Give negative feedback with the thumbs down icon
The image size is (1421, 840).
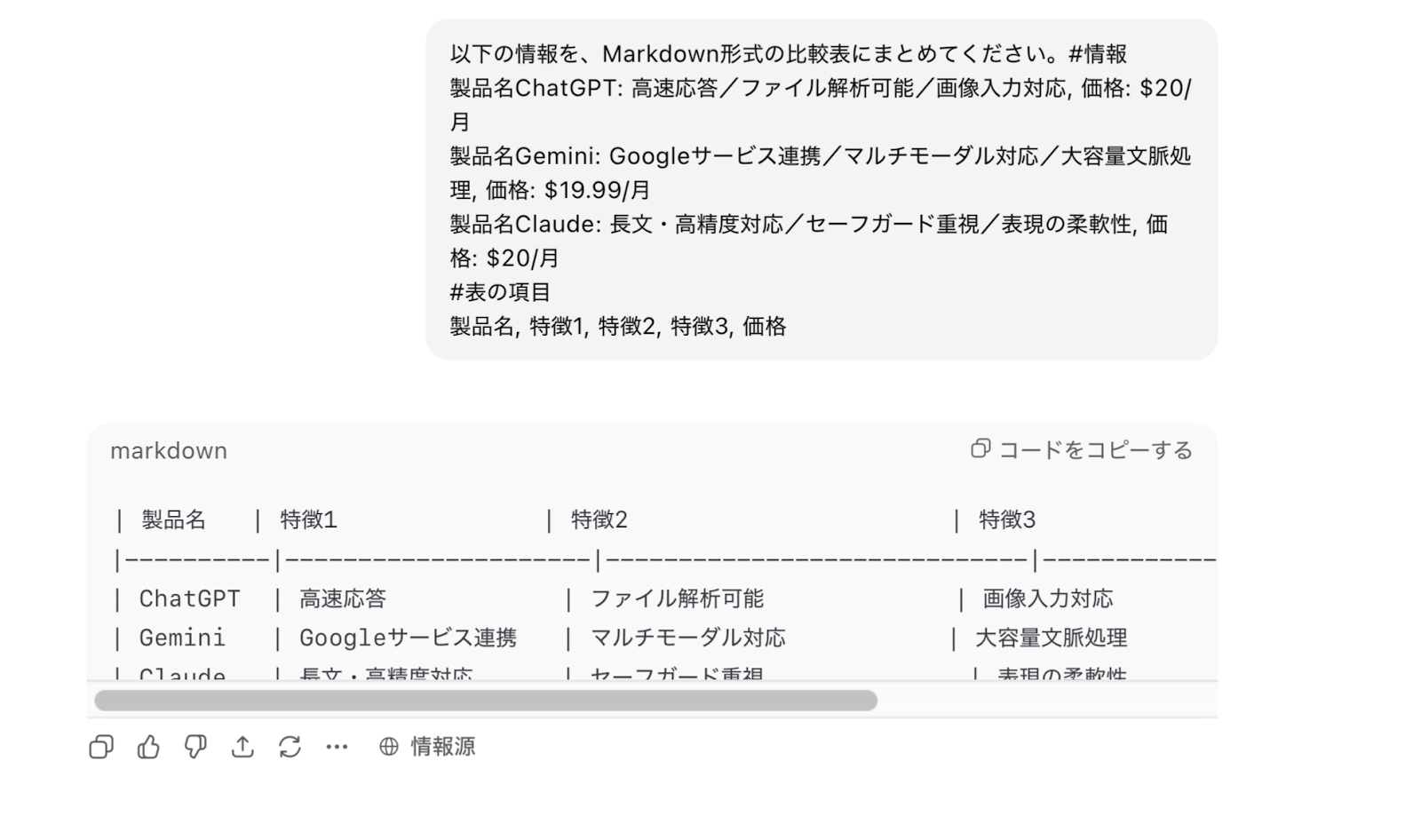[195, 747]
